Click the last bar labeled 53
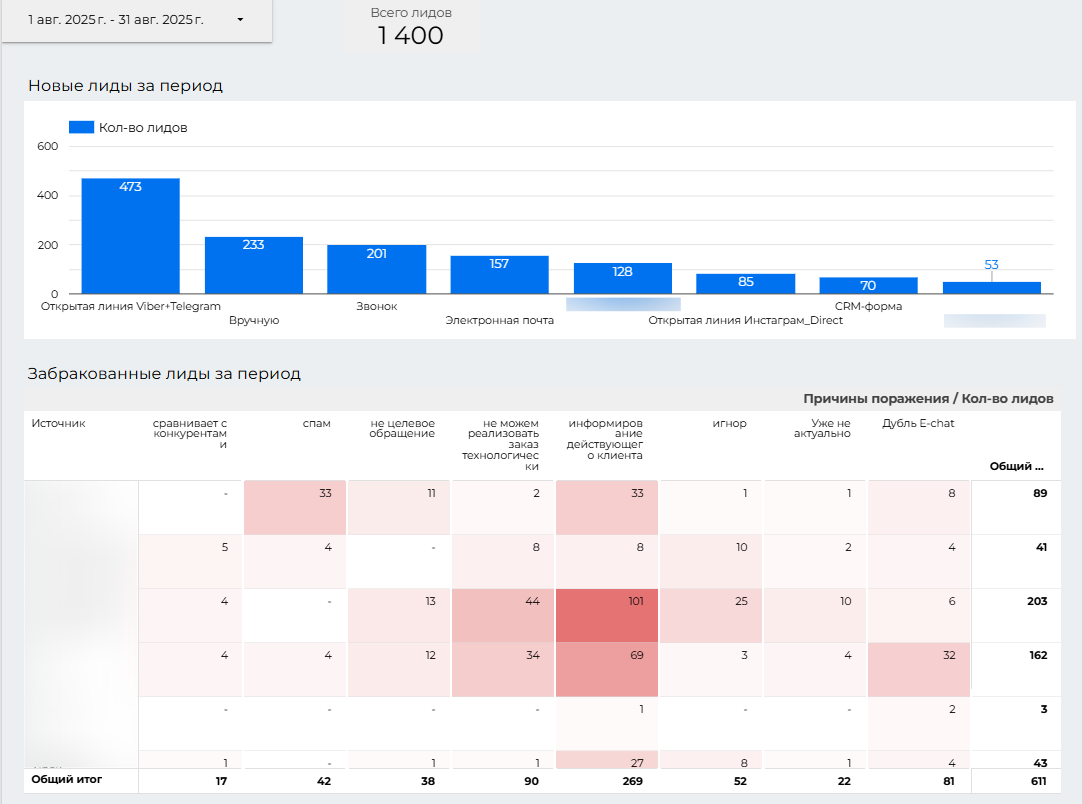The height and width of the screenshot is (804, 1083). pyautogui.click(x=991, y=287)
